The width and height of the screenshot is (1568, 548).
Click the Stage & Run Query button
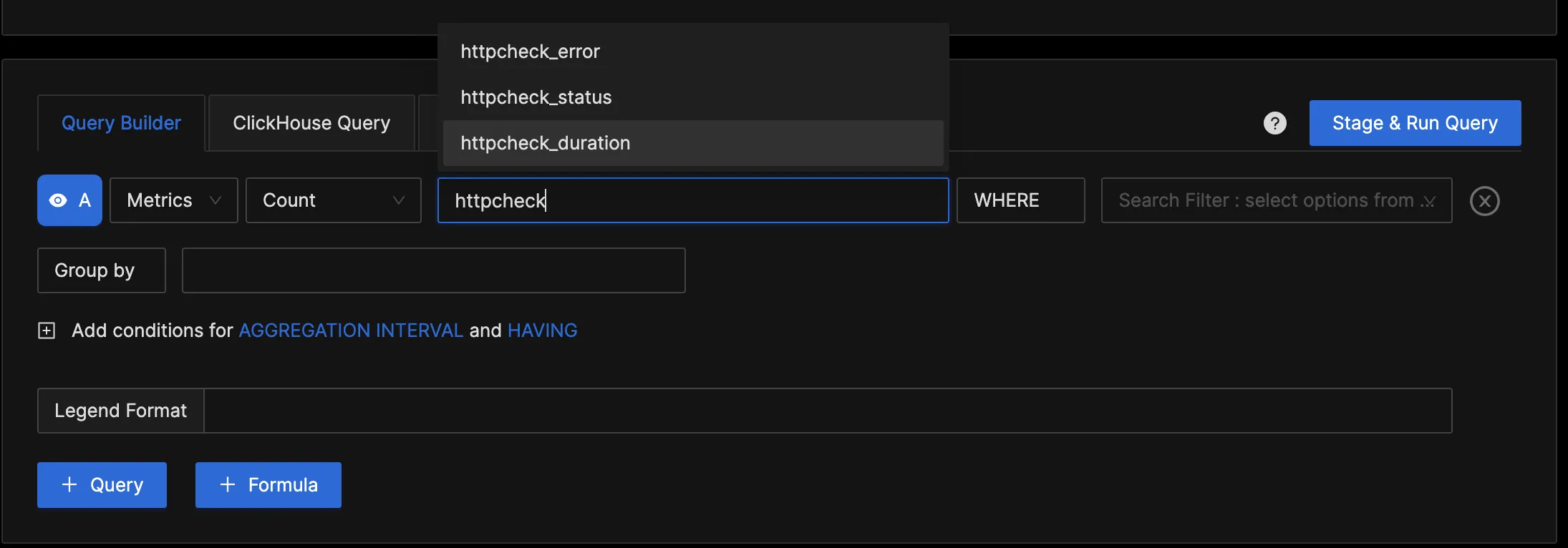coord(1415,123)
